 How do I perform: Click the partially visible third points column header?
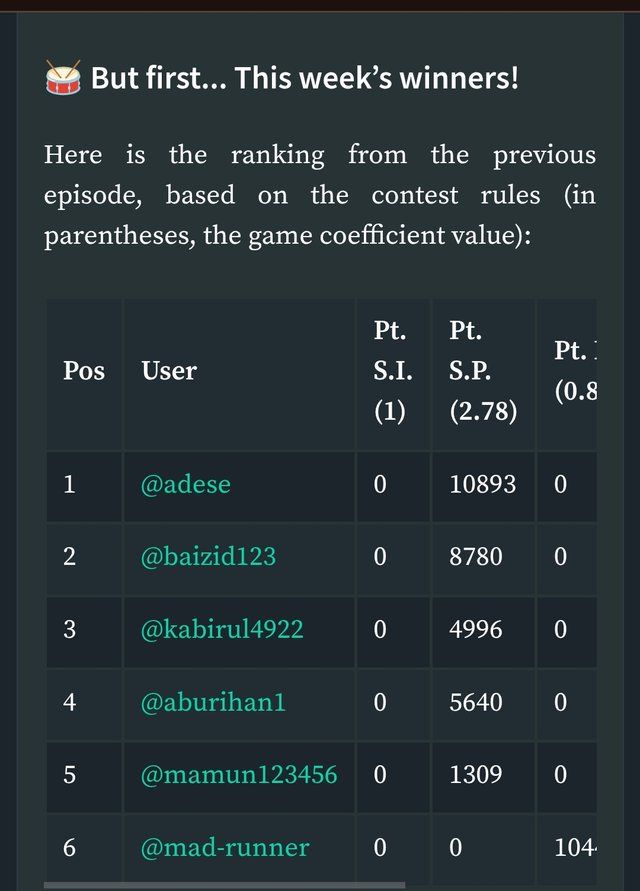click(x=574, y=371)
